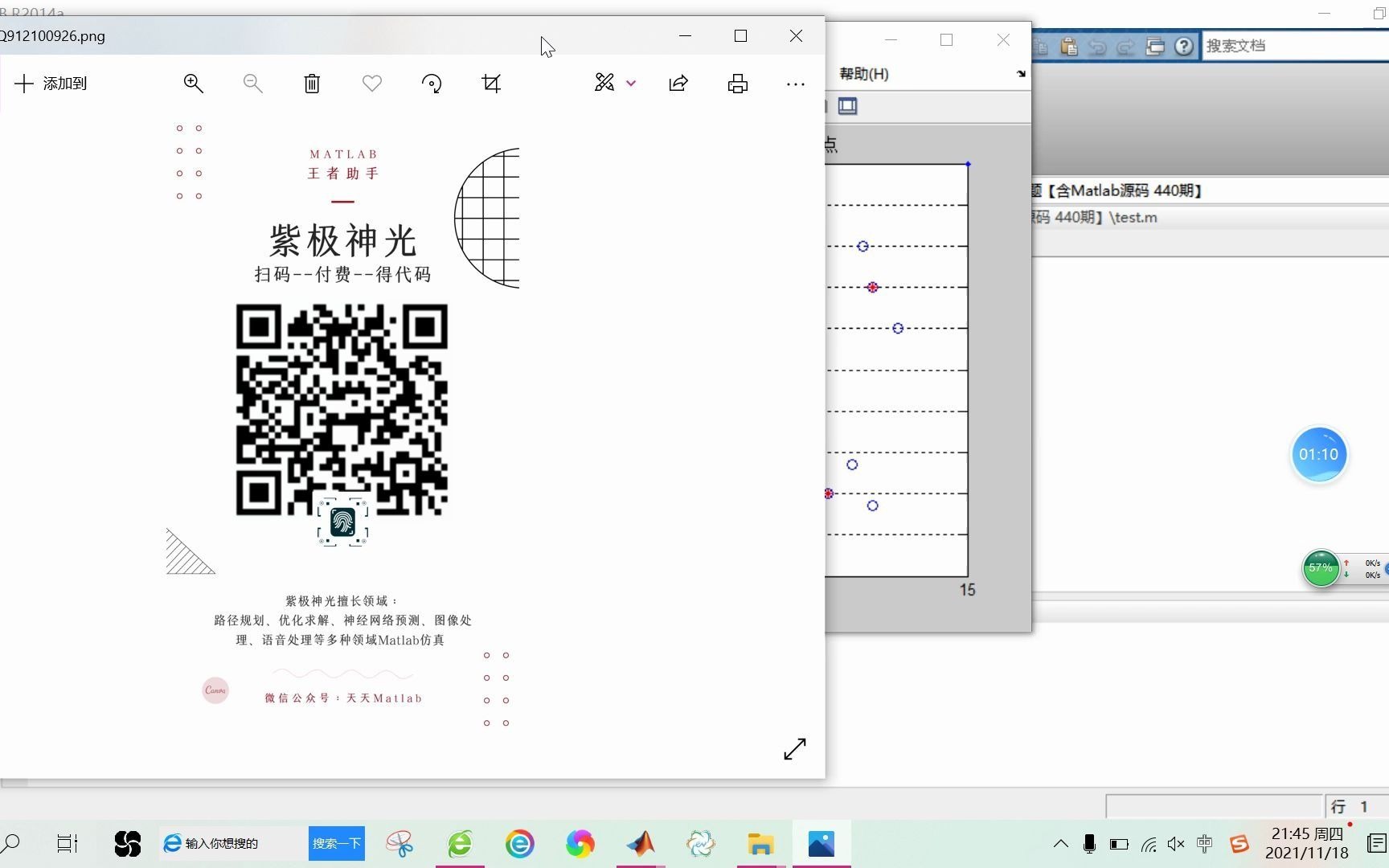Click the zoom out magnifier in Photos
The height and width of the screenshot is (868, 1389).
pyautogui.click(x=253, y=84)
